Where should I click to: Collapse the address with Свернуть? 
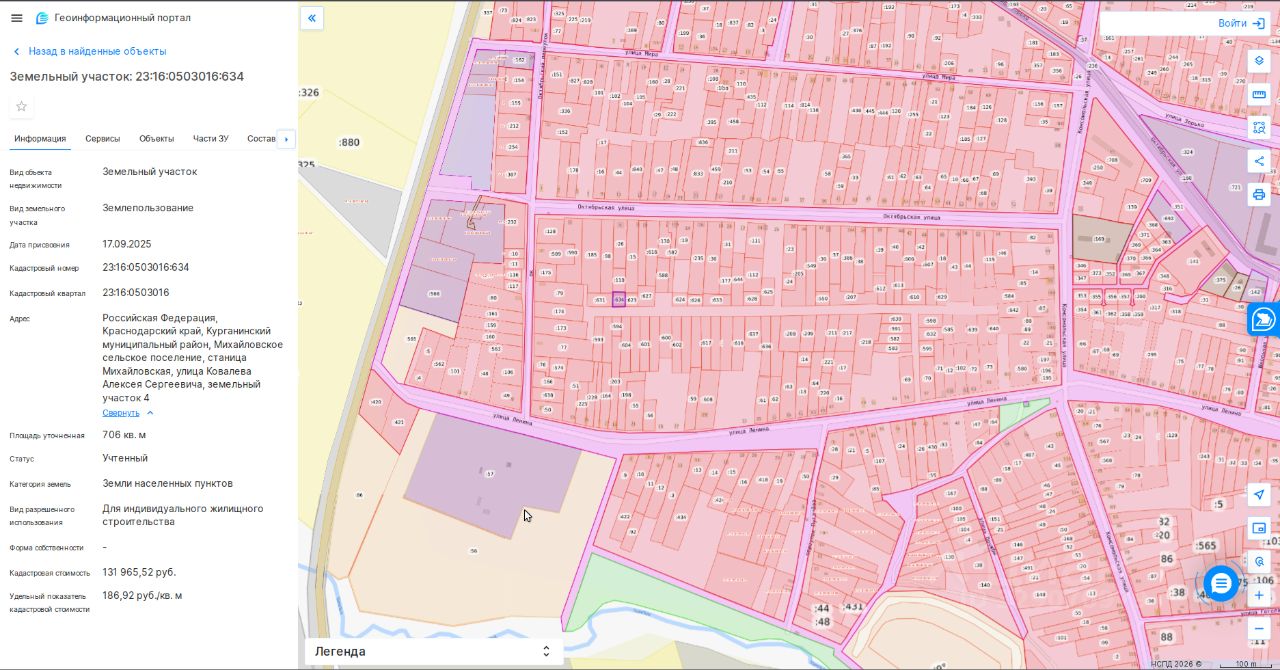point(128,412)
